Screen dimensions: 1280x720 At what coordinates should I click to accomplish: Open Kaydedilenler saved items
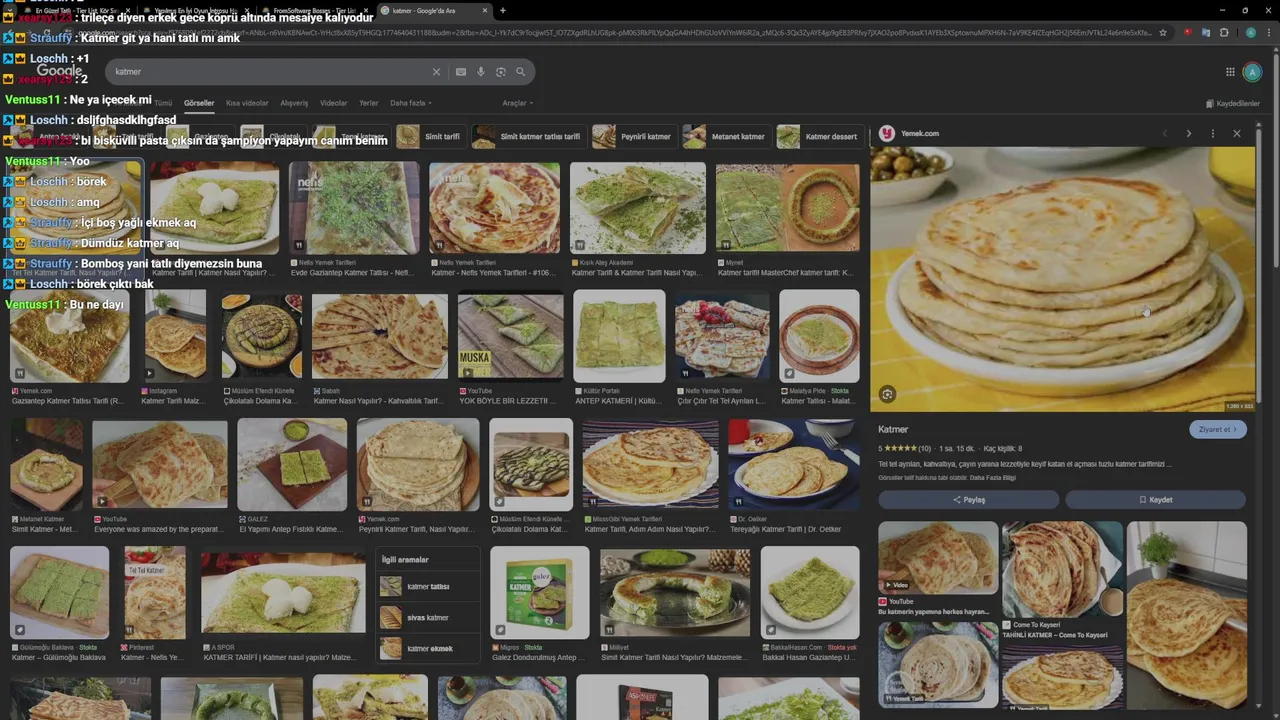(x=1233, y=104)
